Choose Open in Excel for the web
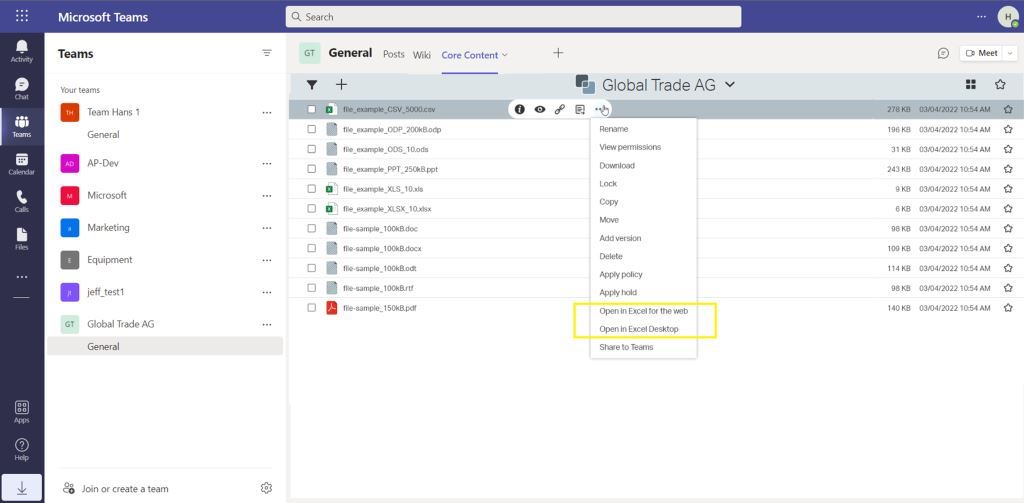Image resolution: width=1024 pixels, height=503 pixels. point(643,311)
